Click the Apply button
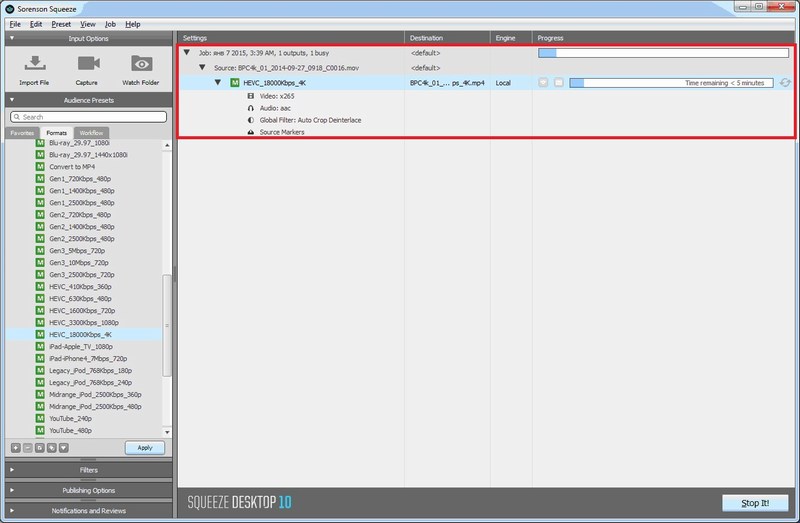This screenshot has width=800, height=523. point(145,447)
